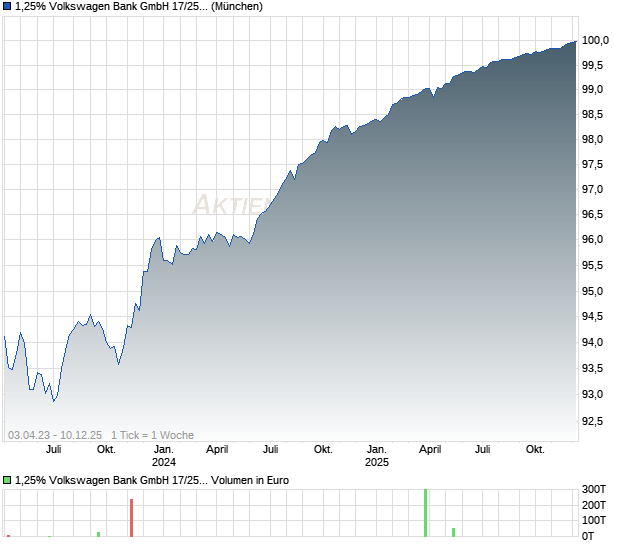This screenshot has height=546, width=620.
Task: Click the '93,5' price axis label
Action: pyautogui.click(x=592, y=368)
